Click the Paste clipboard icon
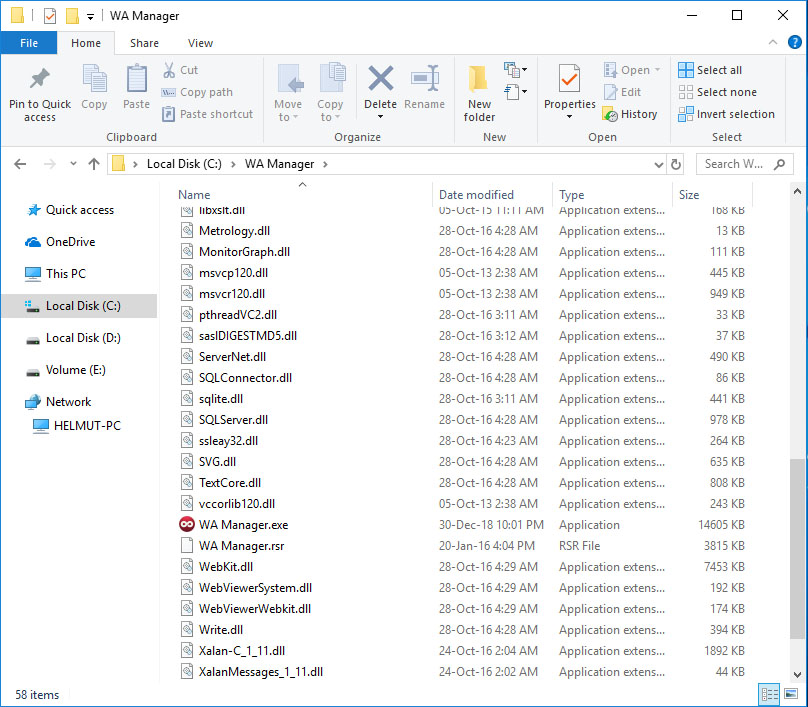 point(137,78)
